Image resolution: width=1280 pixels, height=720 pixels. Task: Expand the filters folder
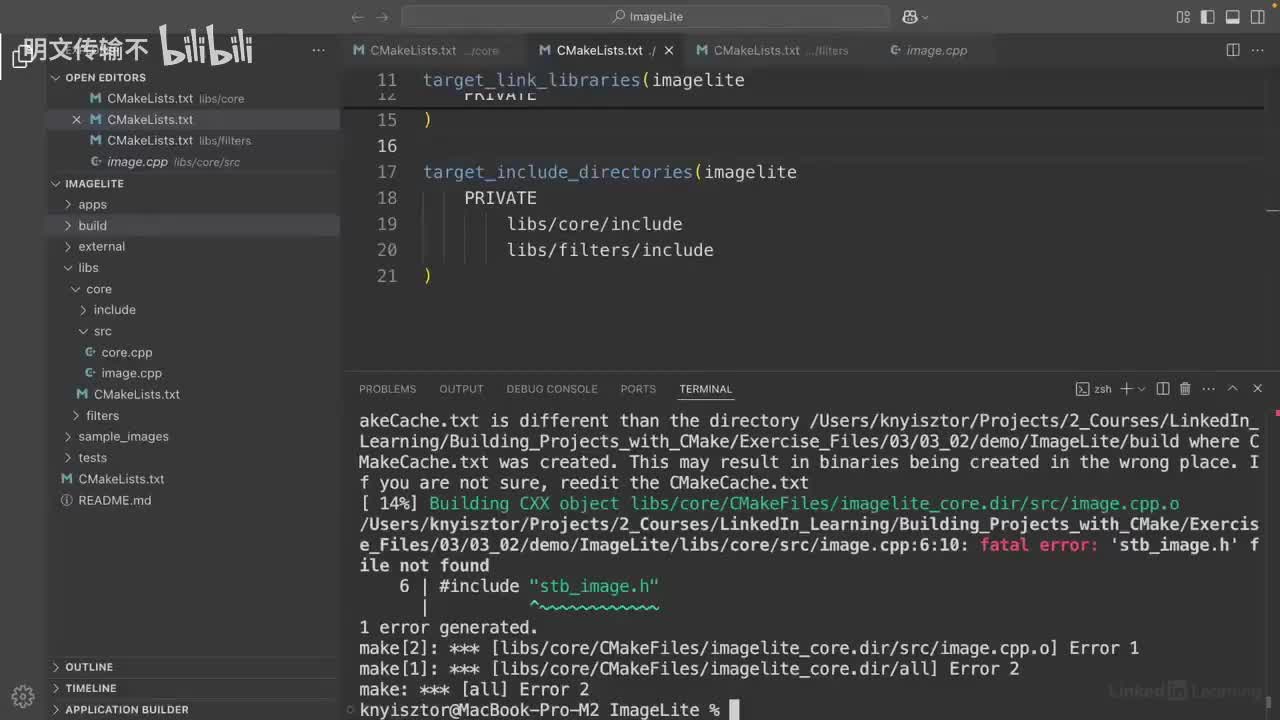tap(77, 416)
